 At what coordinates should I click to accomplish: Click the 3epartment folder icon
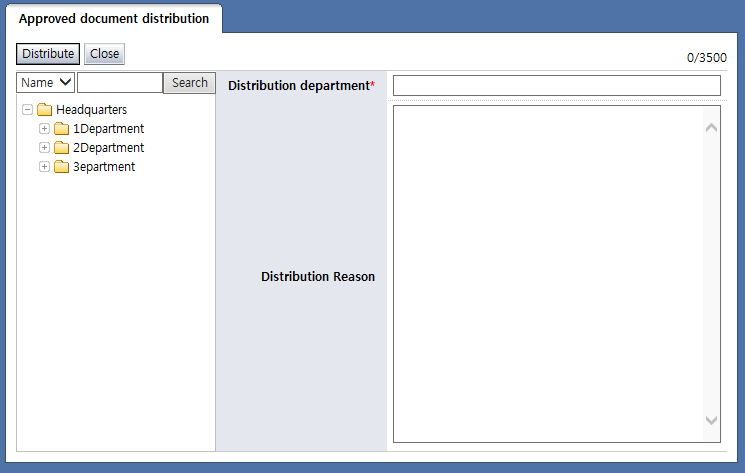[61, 167]
